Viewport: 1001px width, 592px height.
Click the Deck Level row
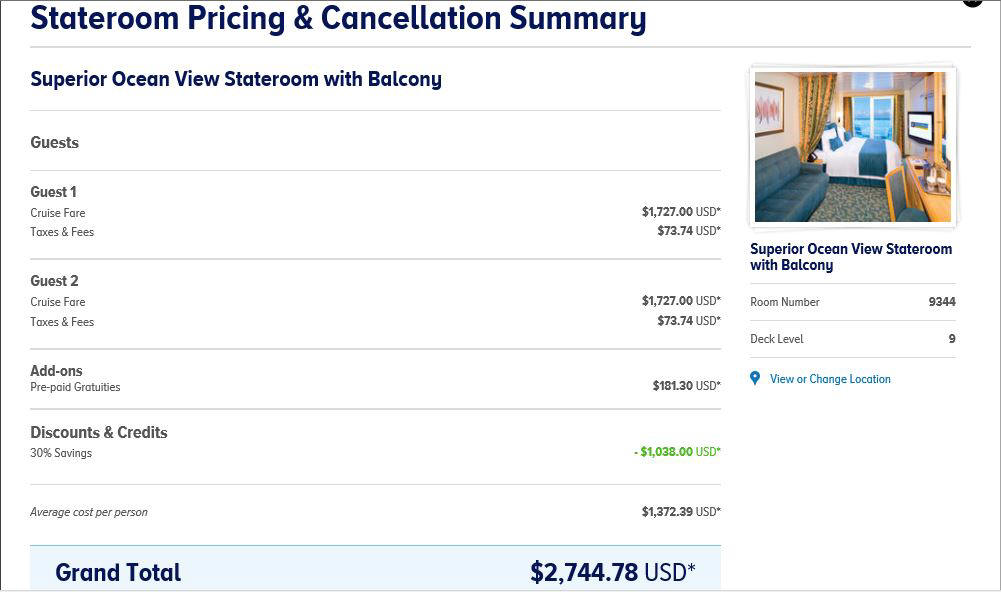coord(852,338)
